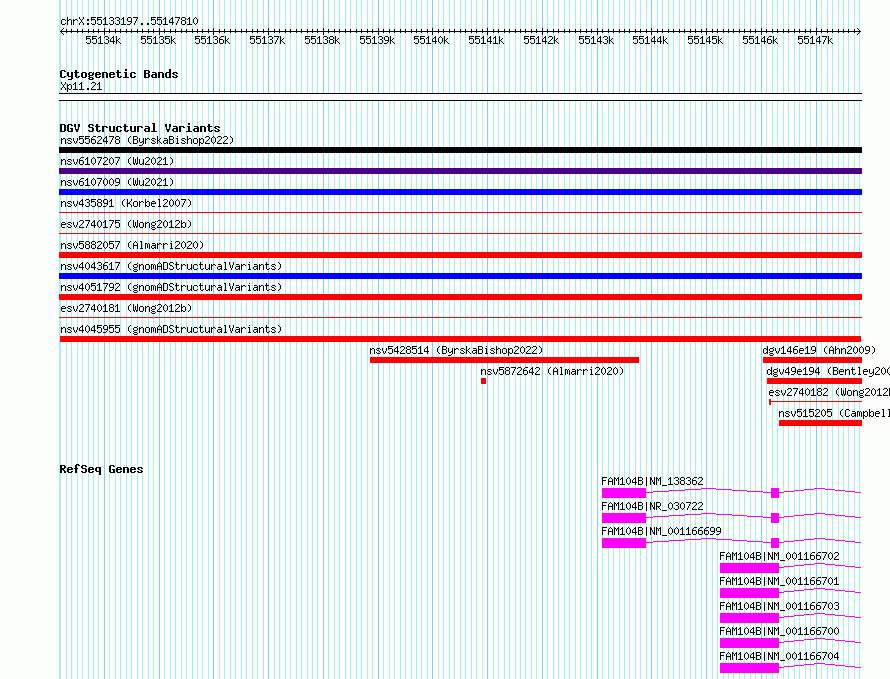Click the RefSeq Genes track title
Screen dimensions: 890x679
click(x=101, y=469)
